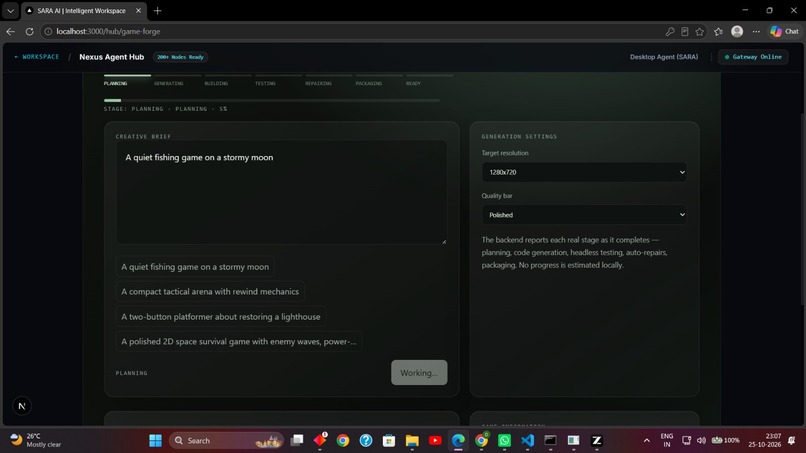Go back in the browser
This screenshot has width=806, height=453.
pyautogui.click(x=10, y=31)
